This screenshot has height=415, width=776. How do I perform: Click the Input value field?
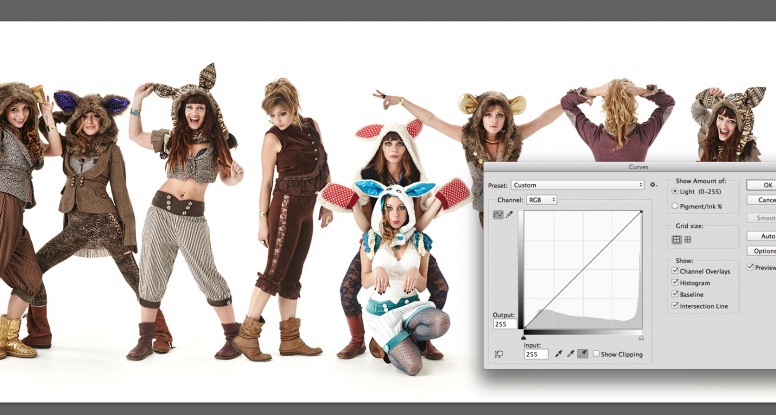[536, 354]
